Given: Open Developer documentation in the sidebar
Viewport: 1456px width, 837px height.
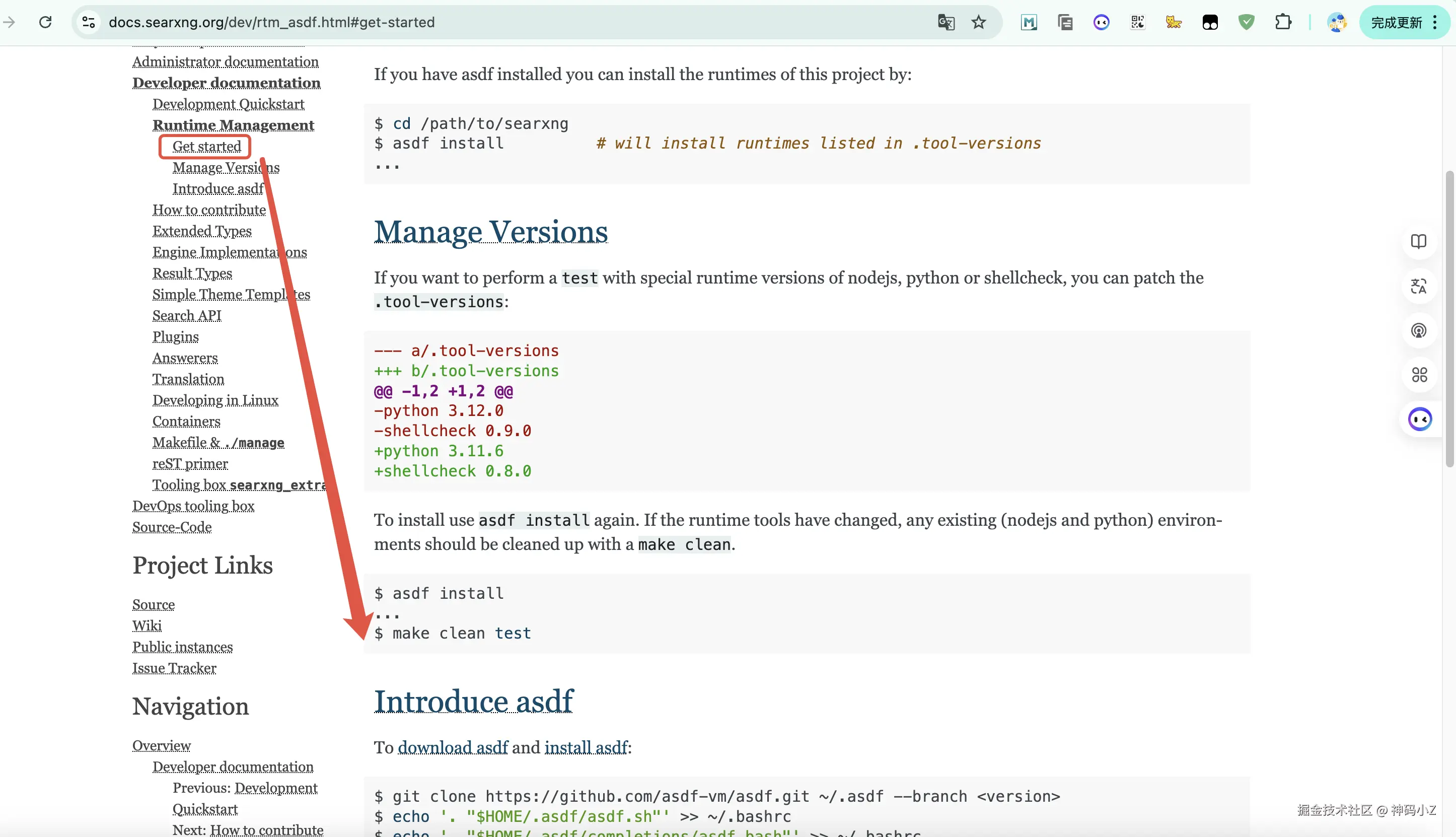Looking at the screenshot, I should pyautogui.click(x=227, y=83).
